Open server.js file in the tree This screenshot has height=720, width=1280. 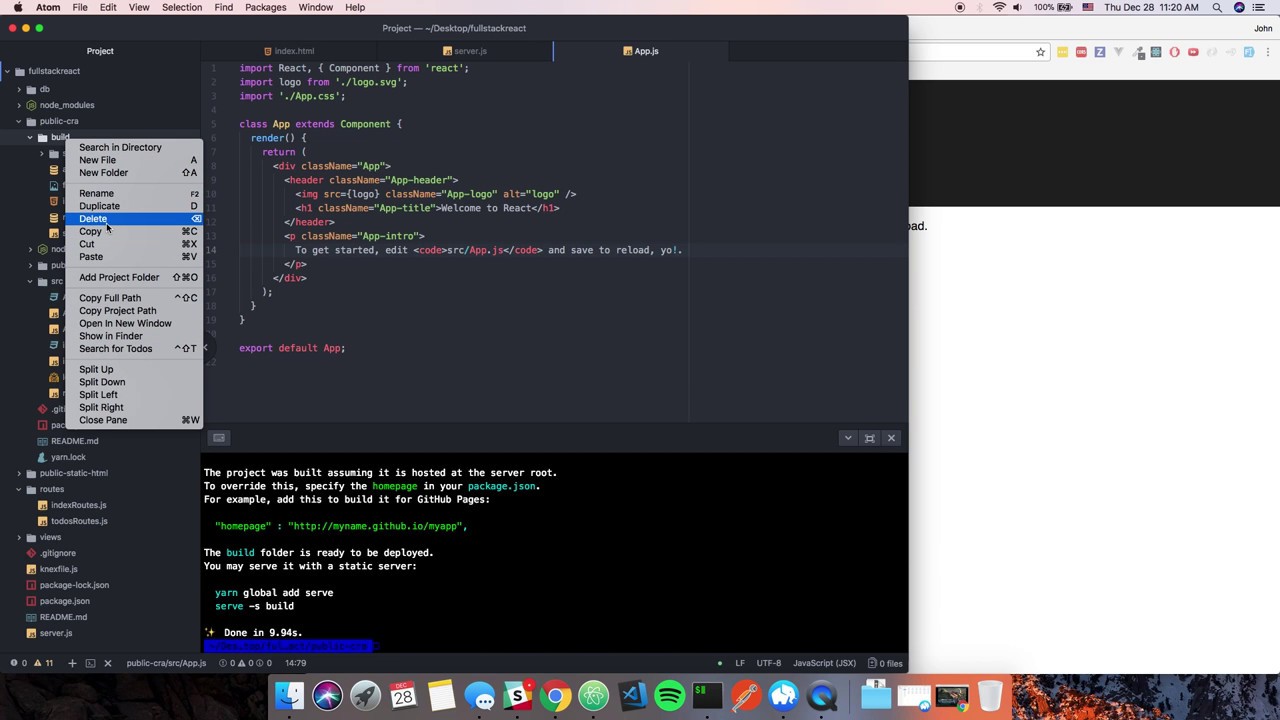55,633
